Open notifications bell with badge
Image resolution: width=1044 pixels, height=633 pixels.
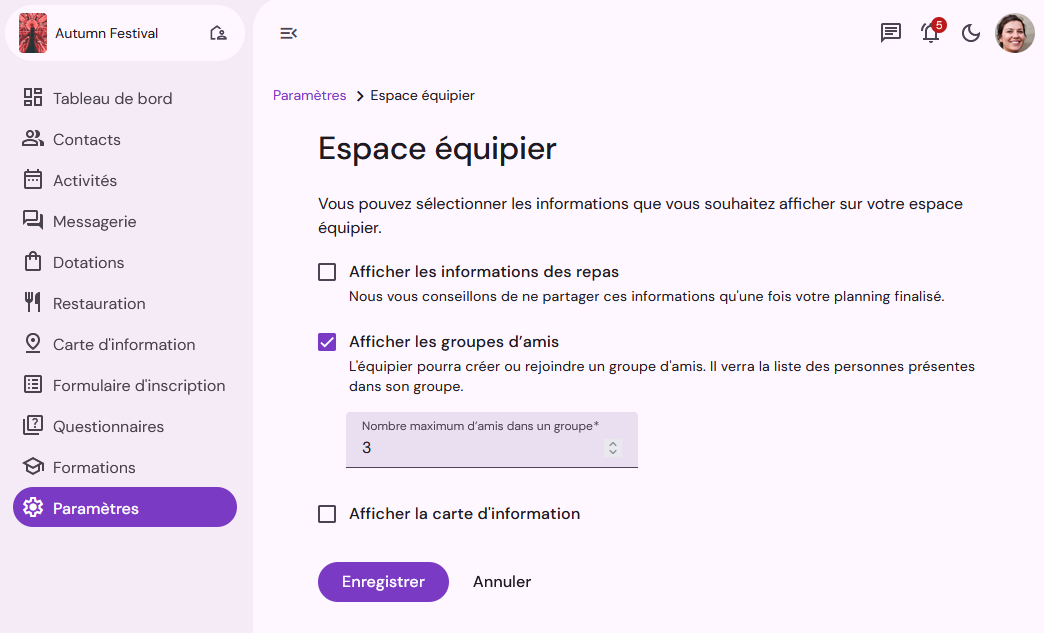click(931, 33)
